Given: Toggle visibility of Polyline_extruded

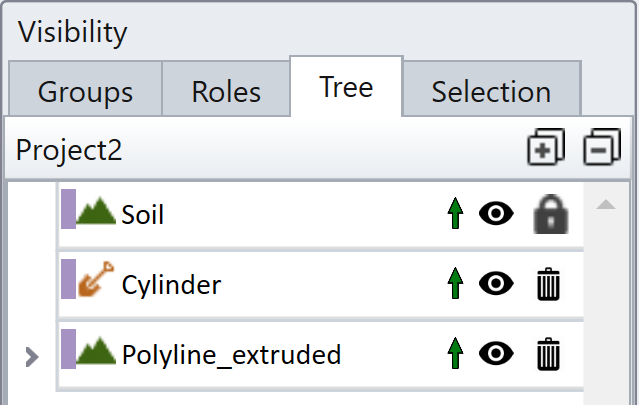Looking at the screenshot, I should pos(496,354).
